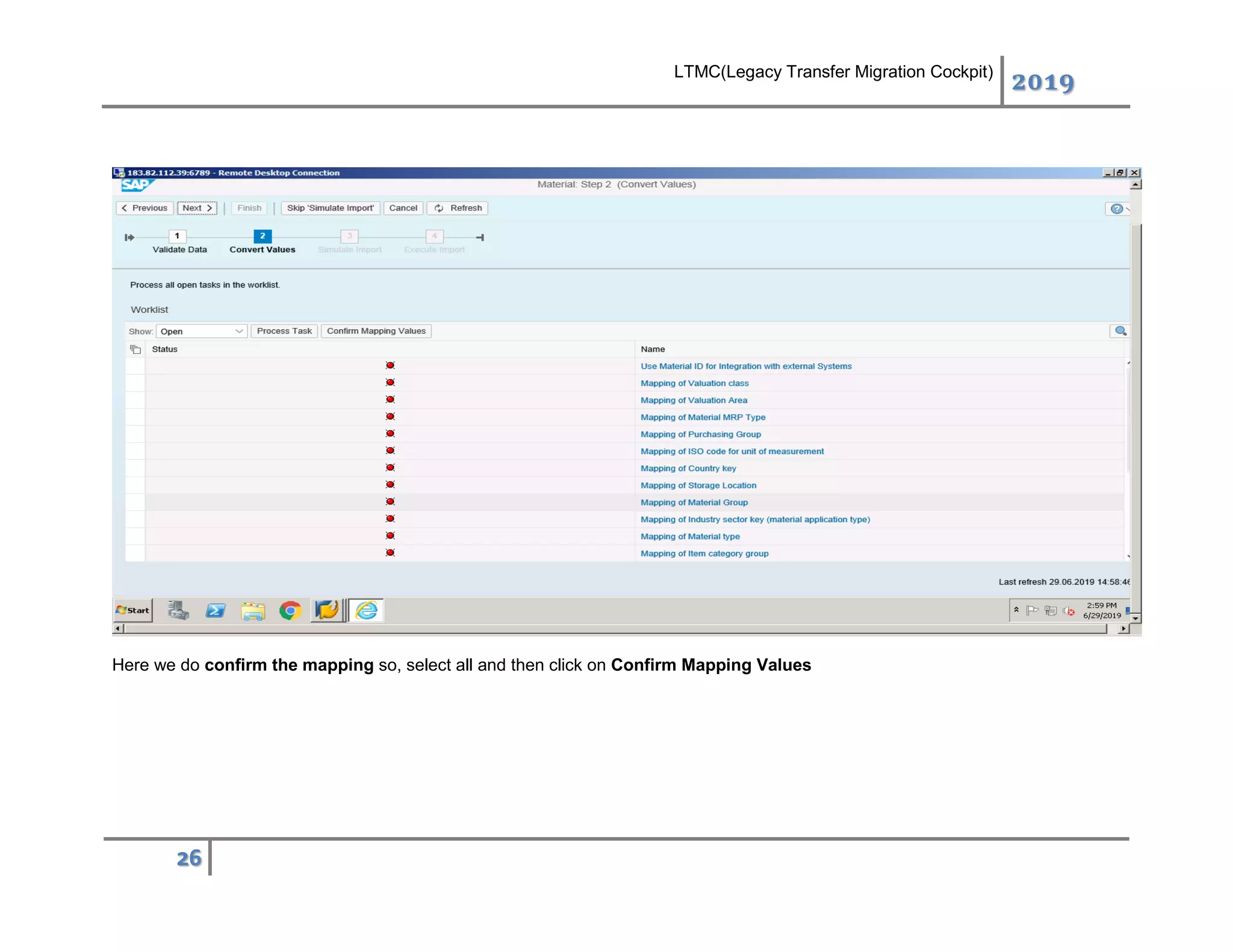The width and height of the screenshot is (1233, 952).
Task: Open the File Explorer folder taskbar icon
Action: (253, 611)
